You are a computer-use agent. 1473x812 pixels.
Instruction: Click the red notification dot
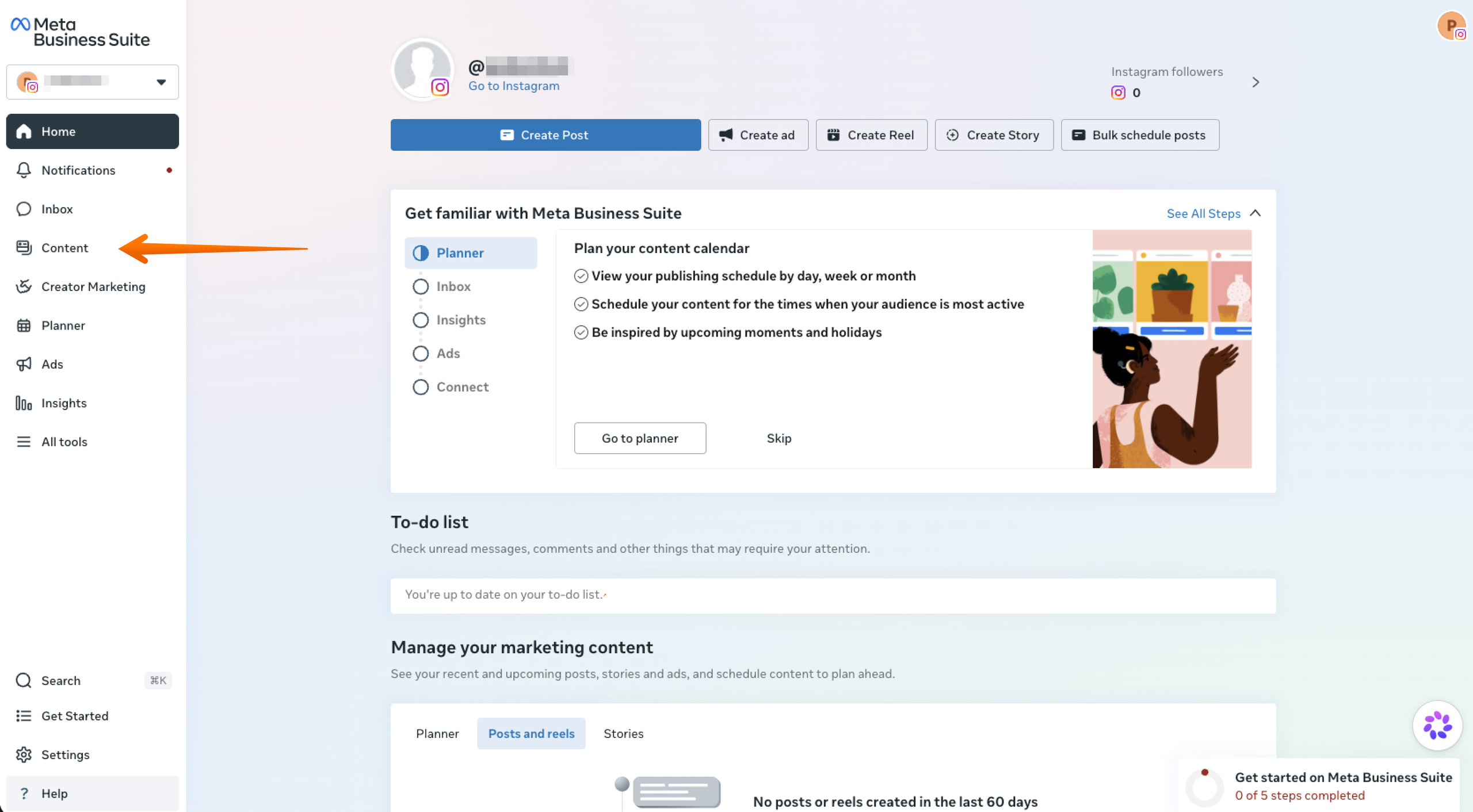click(169, 170)
